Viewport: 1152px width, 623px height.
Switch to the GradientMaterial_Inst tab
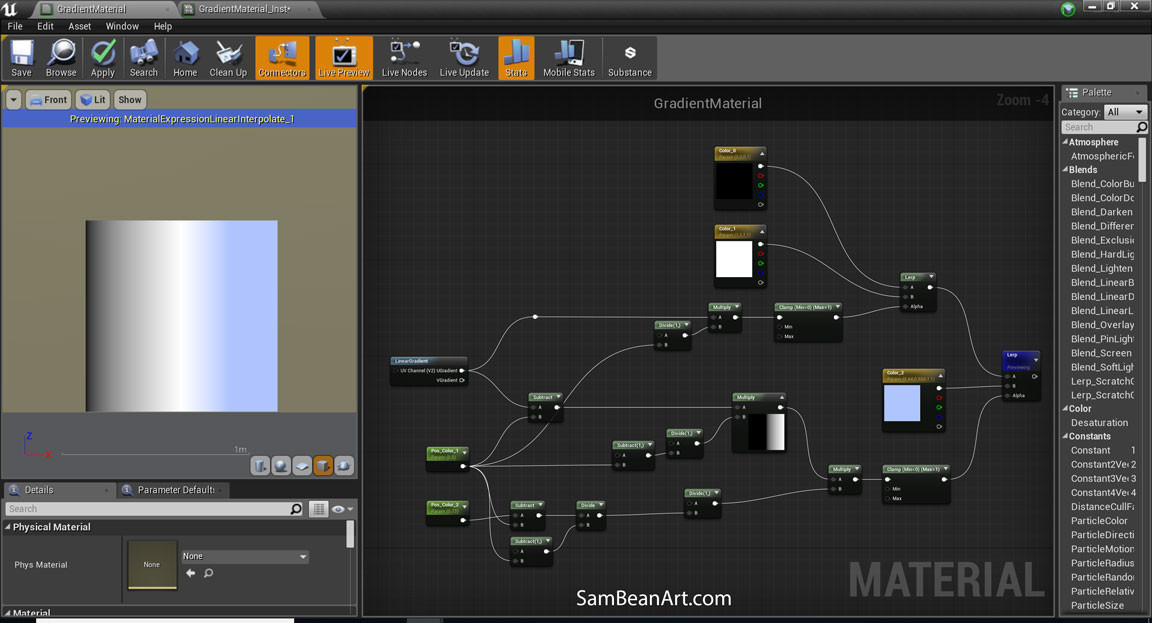[x=246, y=9]
